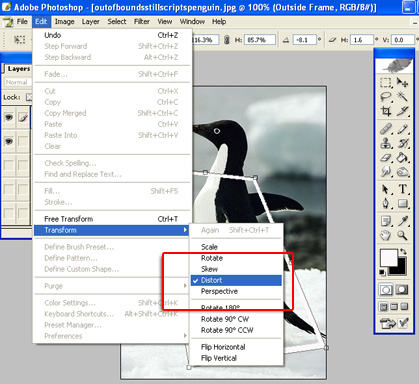The image size is (419, 384).
Task: Hide the layer without the paintbrush indicator
Action: click(9, 142)
